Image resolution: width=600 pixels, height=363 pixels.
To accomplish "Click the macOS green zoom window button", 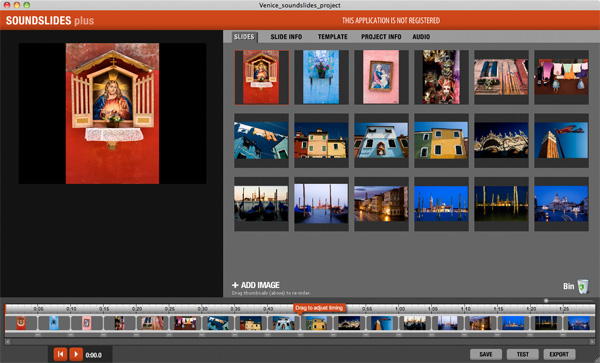I will pyautogui.click(x=26, y=5).
